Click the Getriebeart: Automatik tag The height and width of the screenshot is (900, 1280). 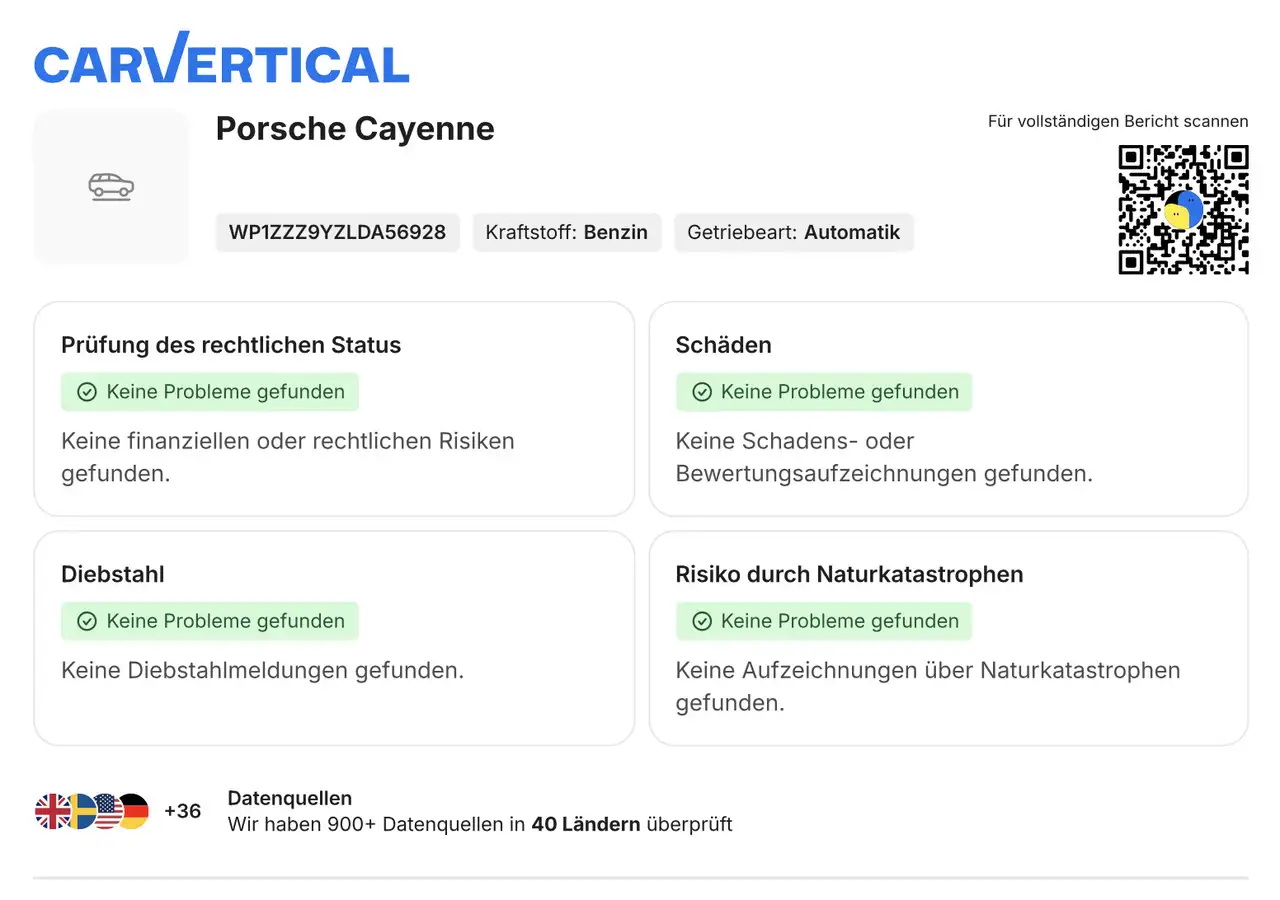click(x=793, y=232)
